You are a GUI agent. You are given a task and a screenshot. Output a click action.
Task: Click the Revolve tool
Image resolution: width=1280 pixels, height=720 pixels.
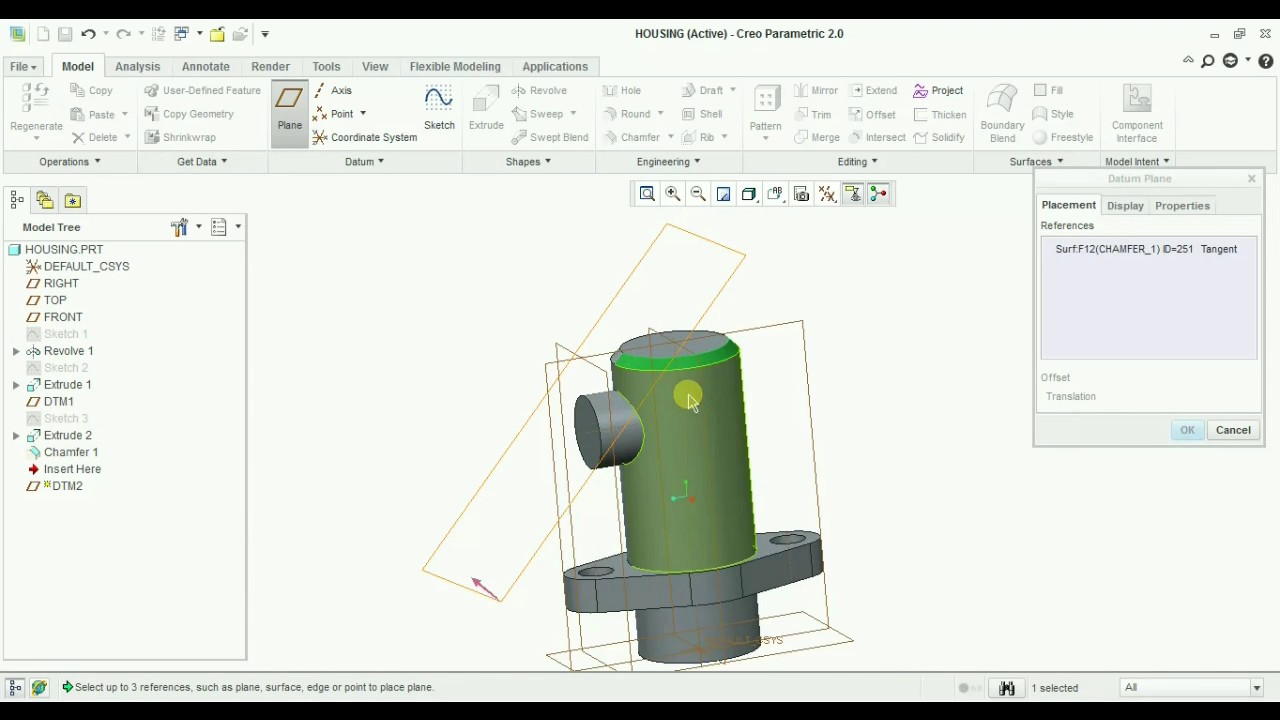point(540,90)
